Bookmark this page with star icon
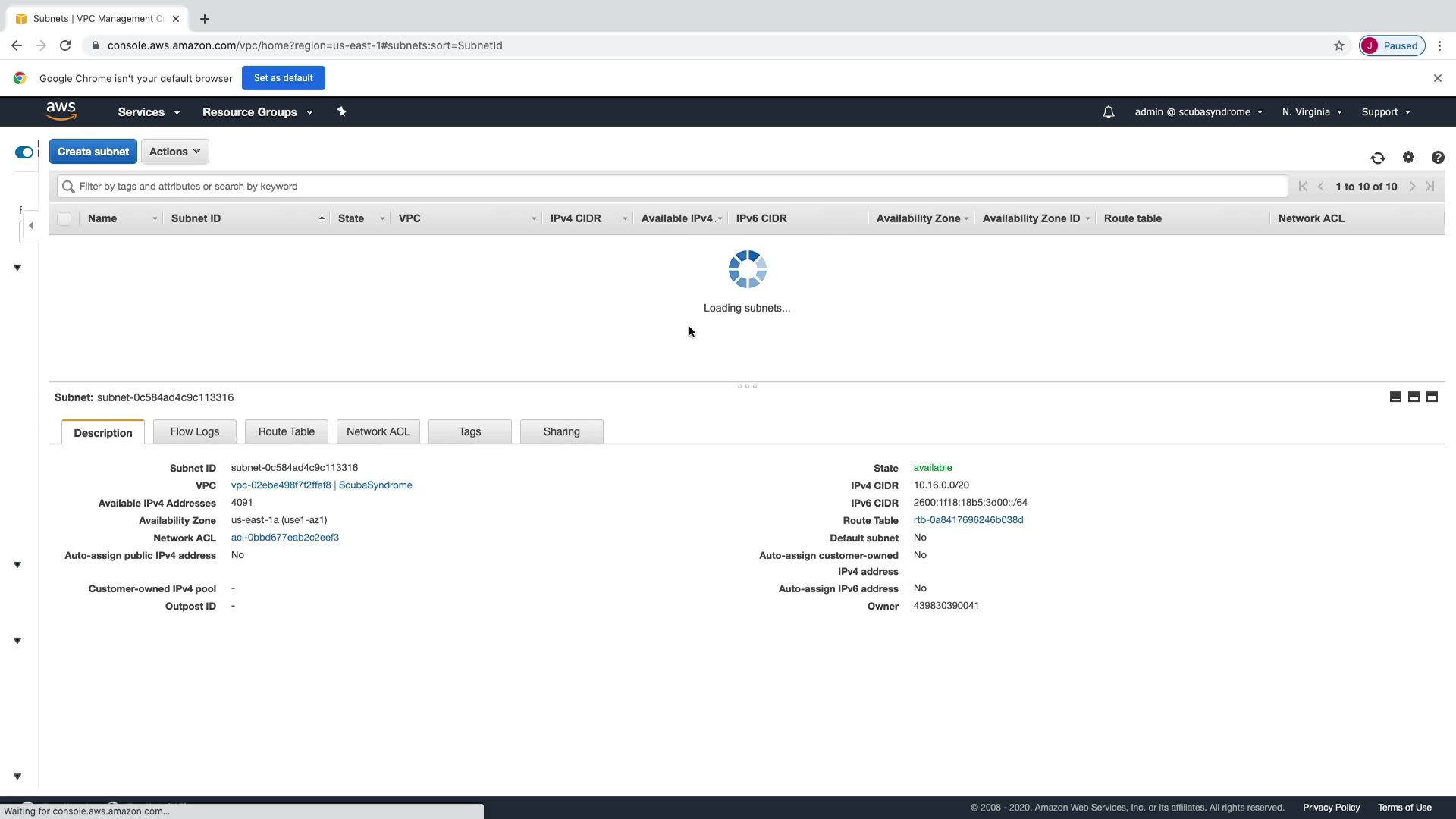Screen dimensions: 1456x819 pos(1339,45)
